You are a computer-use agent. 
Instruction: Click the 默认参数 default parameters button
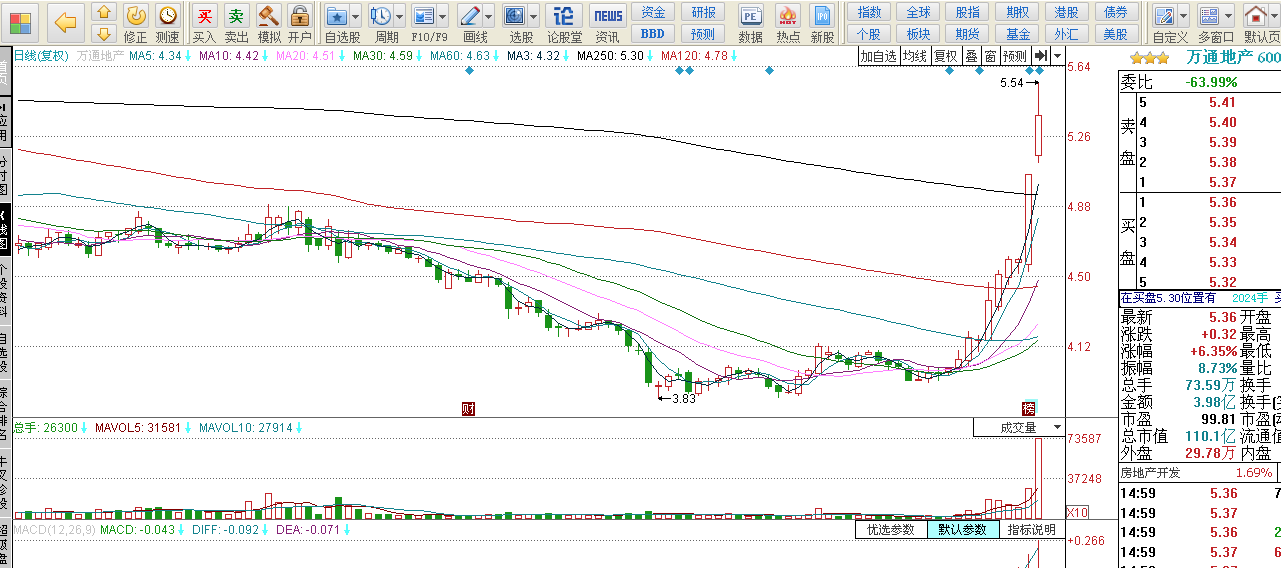pyautogui.click(x=962, y=530)
